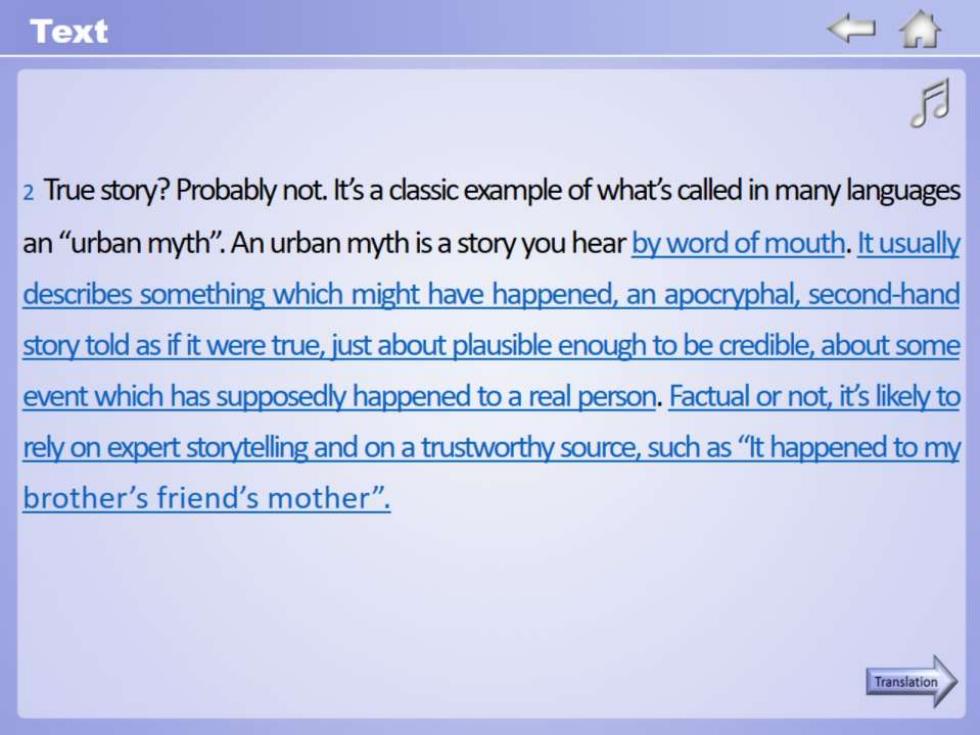Click the words "True story? Probably not."
980x735 pixels.
[185, 190]
